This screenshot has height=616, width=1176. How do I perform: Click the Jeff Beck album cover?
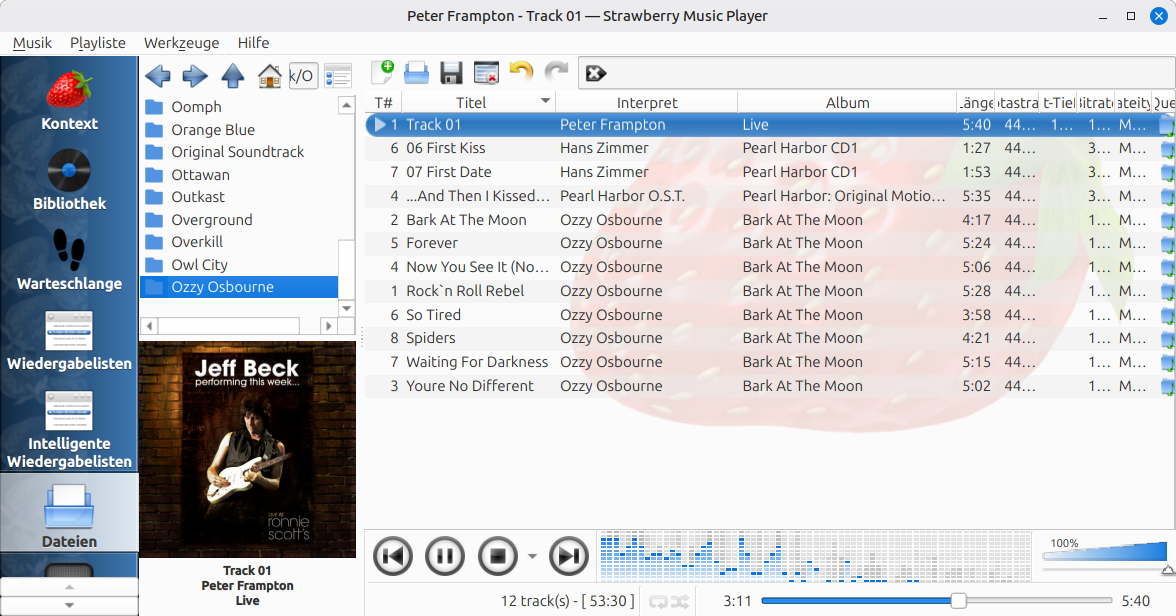click(x=248, y=449)
